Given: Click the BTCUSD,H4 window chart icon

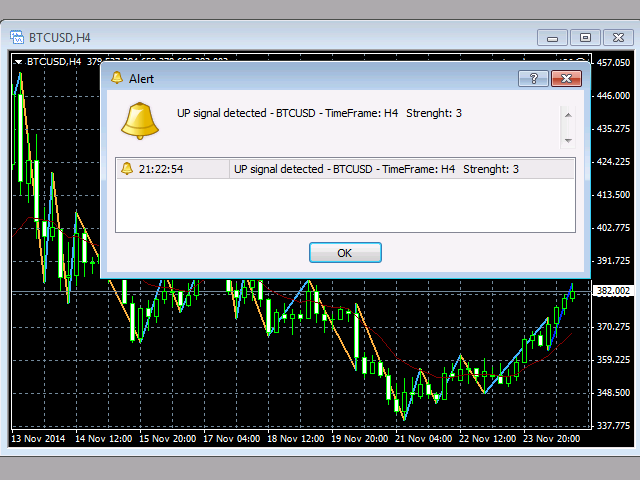Looking at the screenshot, I should click(17, 37).
